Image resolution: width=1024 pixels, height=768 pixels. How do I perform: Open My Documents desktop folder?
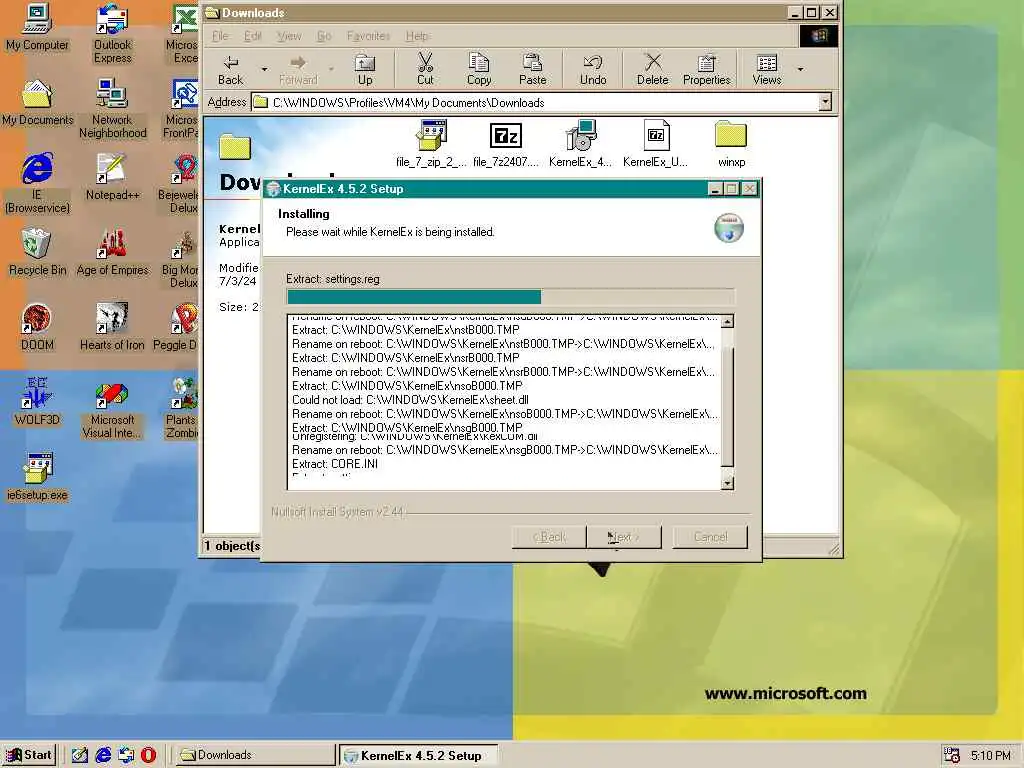(37, 103)
